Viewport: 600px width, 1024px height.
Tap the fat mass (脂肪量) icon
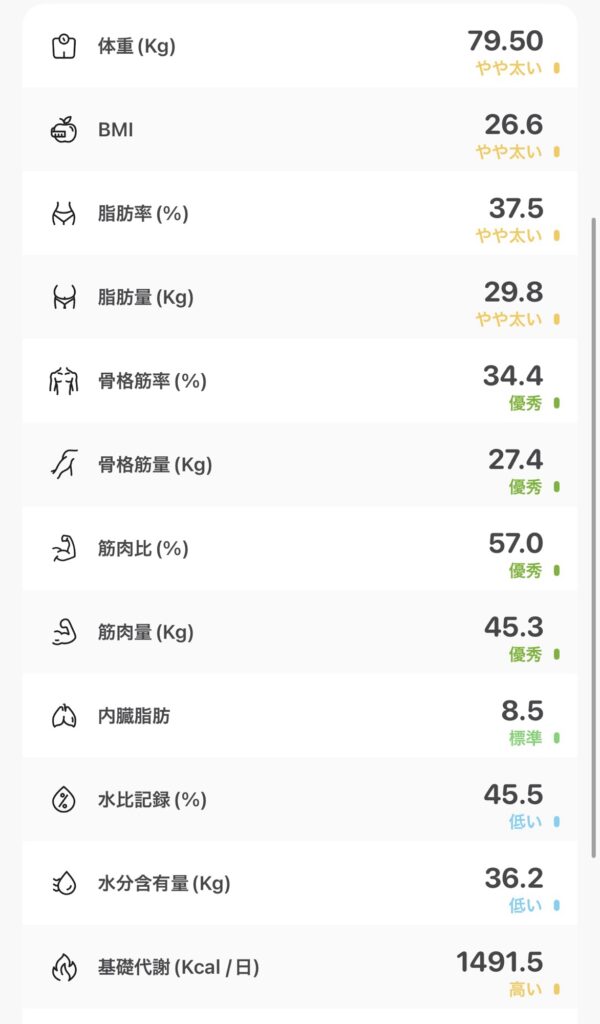pyautogui.click(x=64, y=297)
